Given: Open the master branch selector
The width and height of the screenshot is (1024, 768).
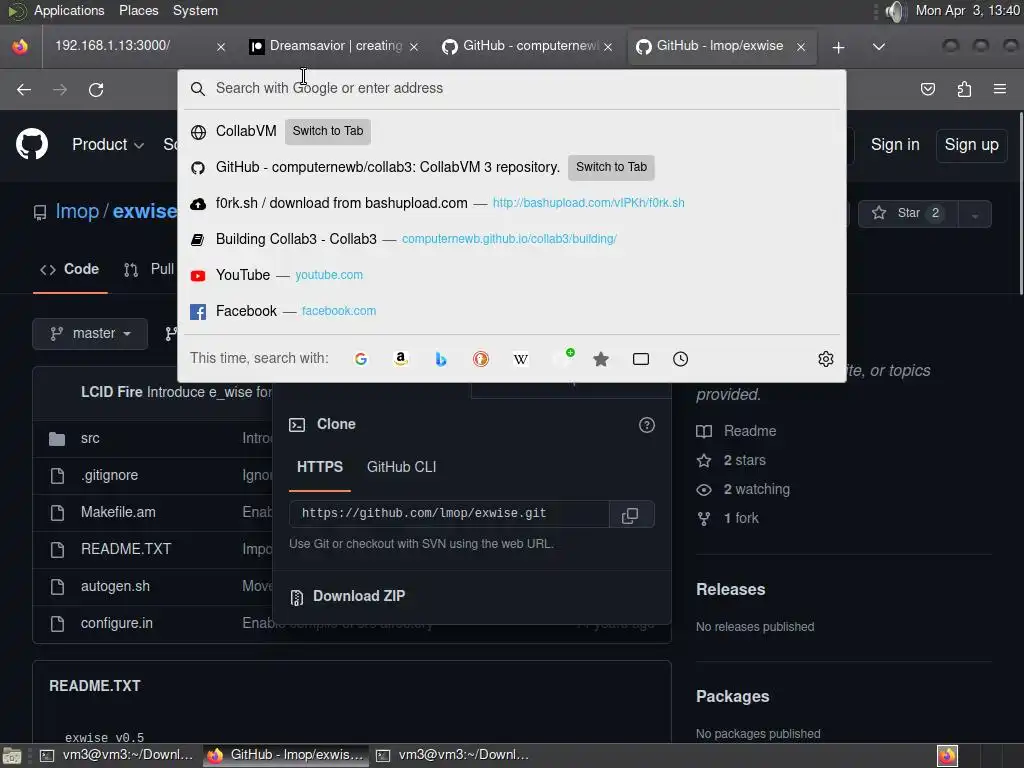Looking at the screenshot, I should pos(90,333).
